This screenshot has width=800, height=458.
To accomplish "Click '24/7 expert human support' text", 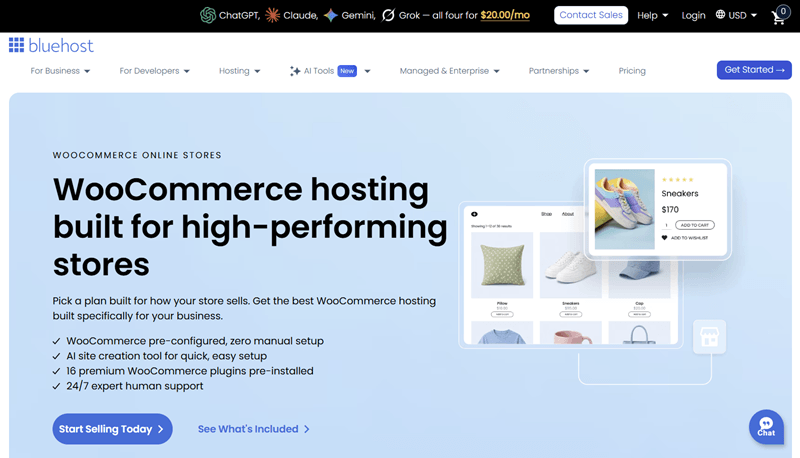I will [x=135, y=386].
